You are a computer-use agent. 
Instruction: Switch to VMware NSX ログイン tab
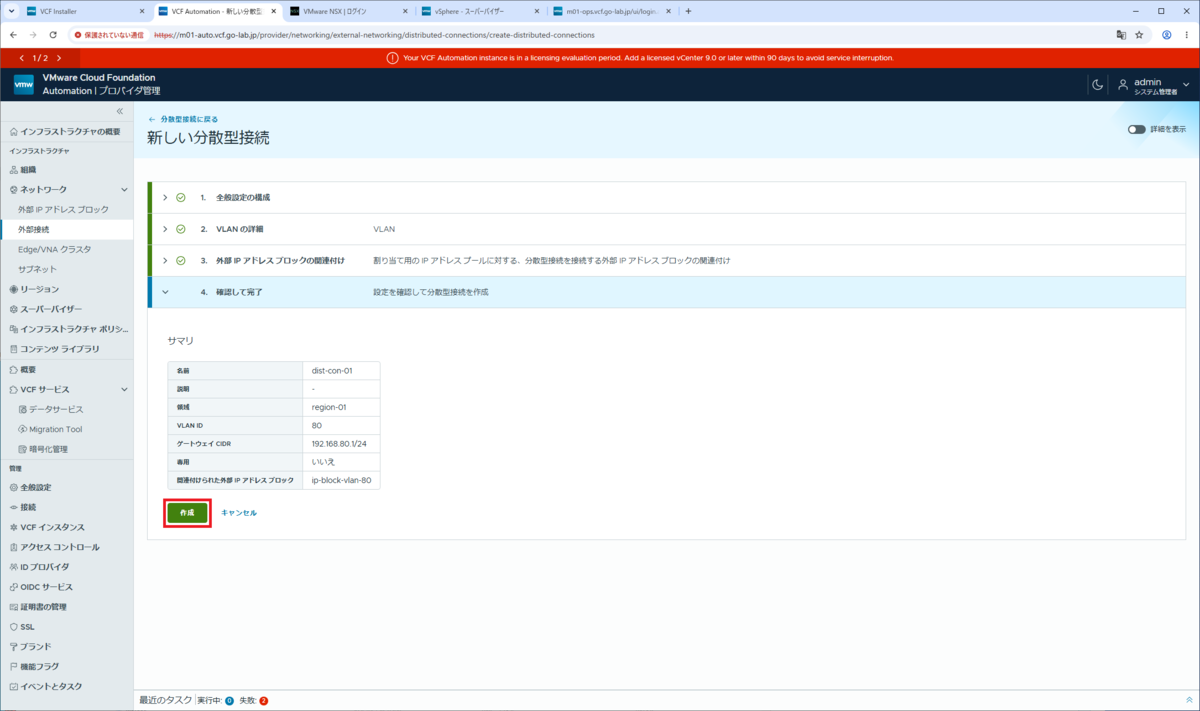347,11
